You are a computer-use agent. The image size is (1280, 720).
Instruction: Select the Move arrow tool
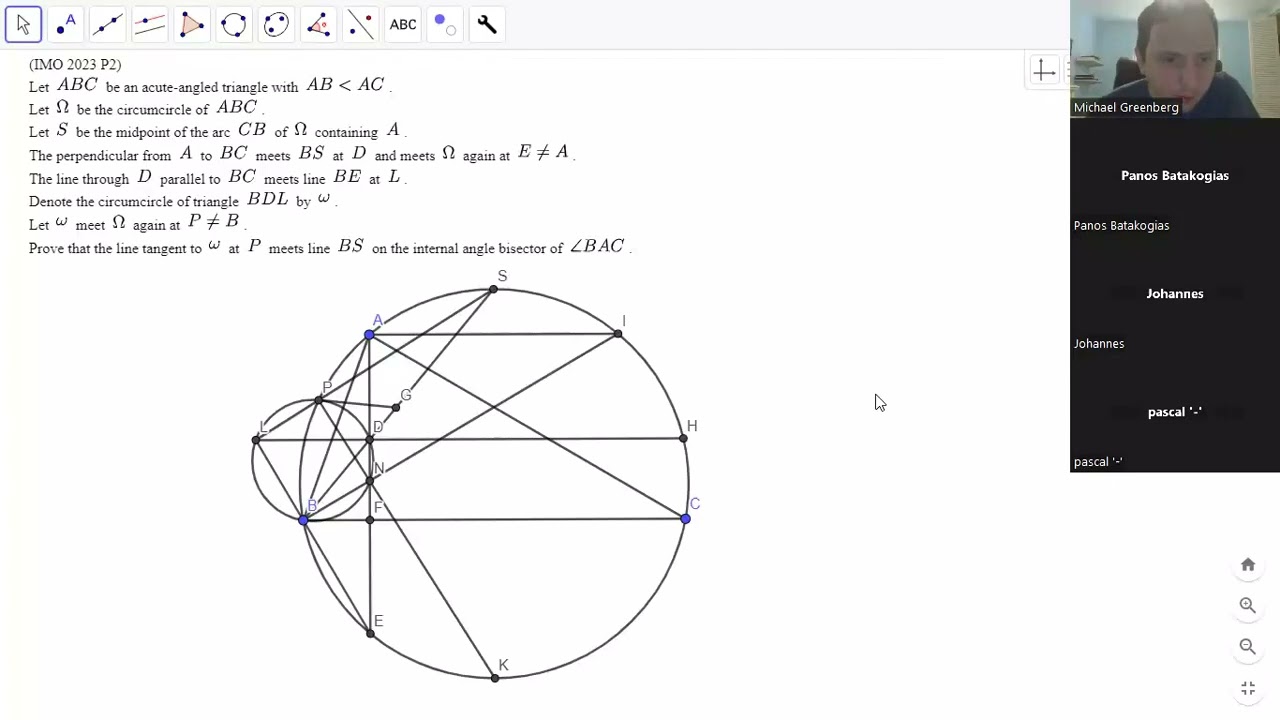click(23, 25)
